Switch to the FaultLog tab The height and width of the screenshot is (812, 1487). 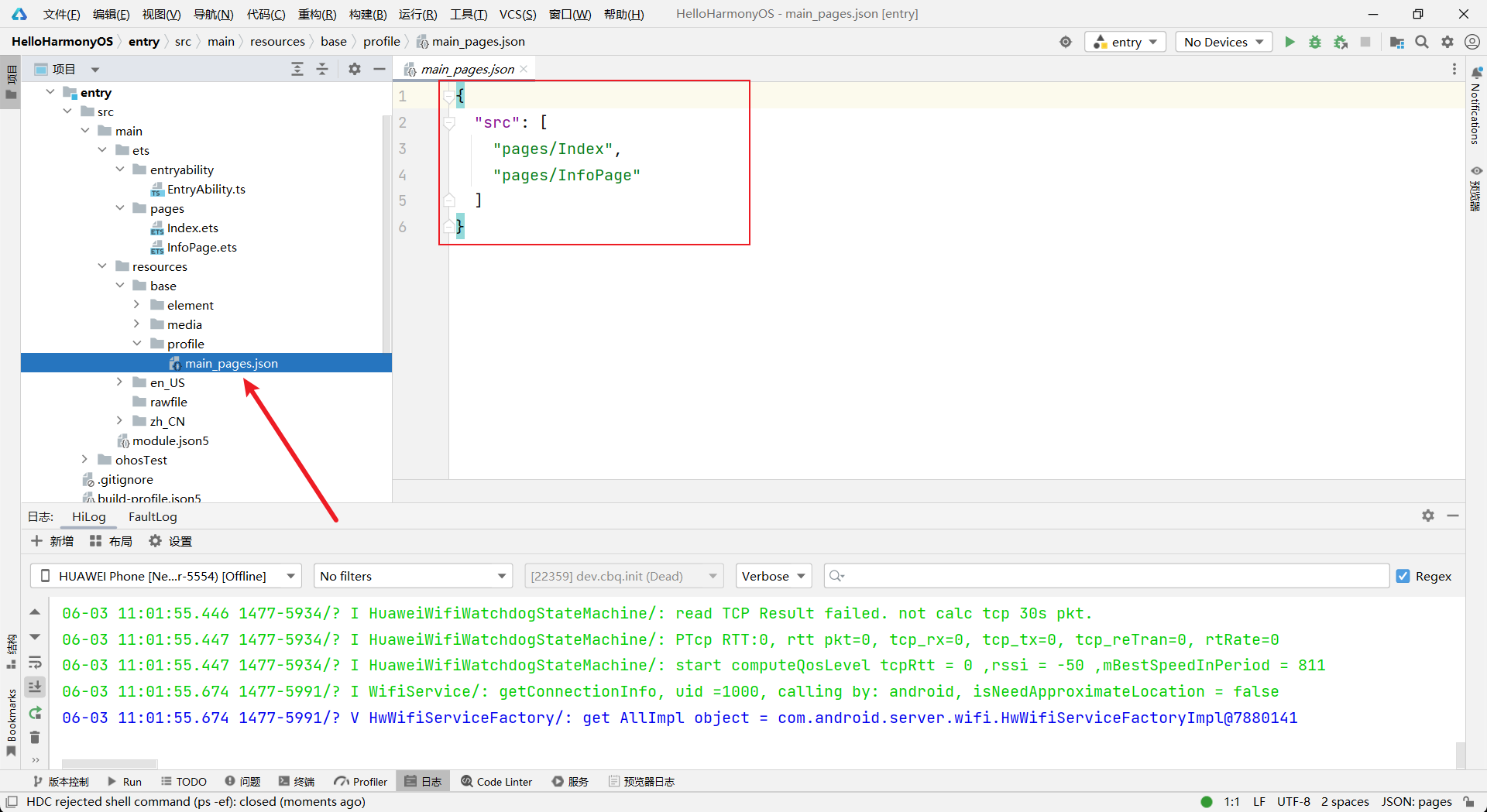tap(153, 516)
